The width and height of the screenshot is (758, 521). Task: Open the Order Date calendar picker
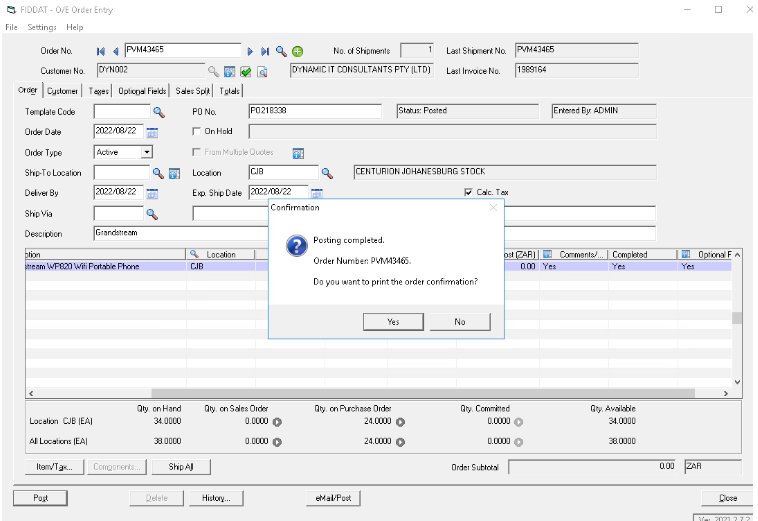click(153, 131)
